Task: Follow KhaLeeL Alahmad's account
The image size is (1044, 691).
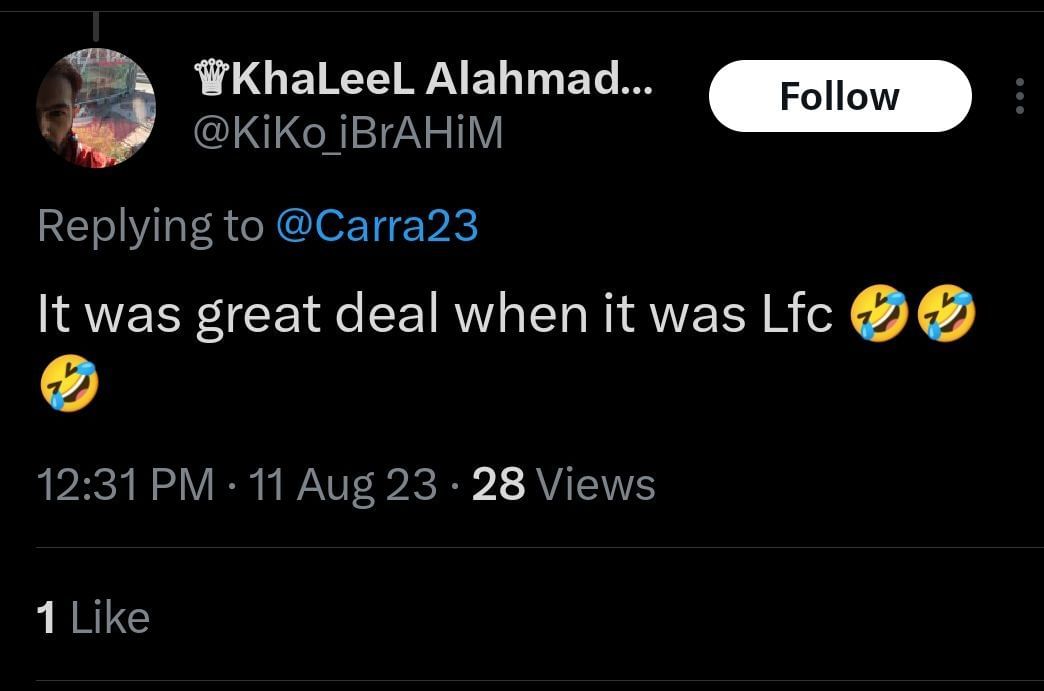Action: pyautogui.click(x=839, y=96)
